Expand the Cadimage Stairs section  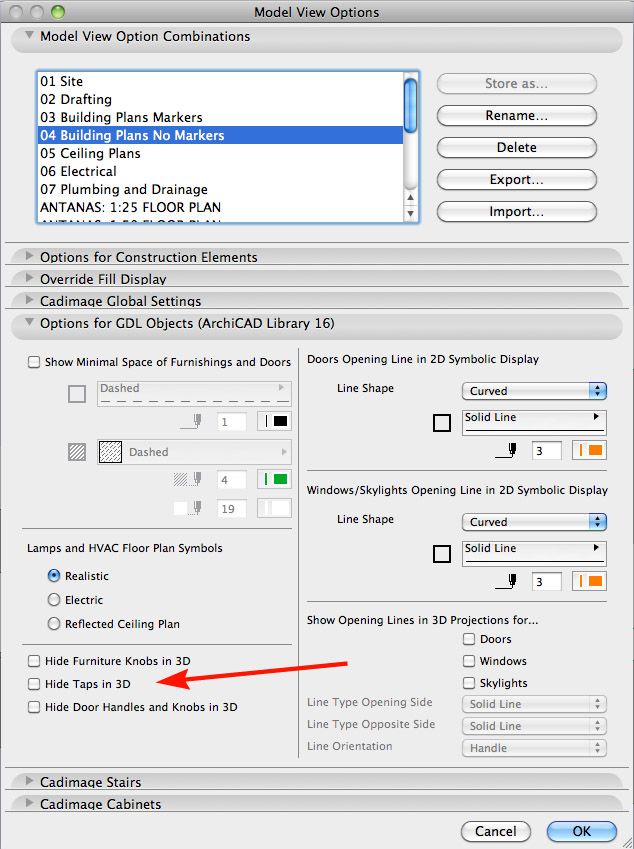click(30, 780)
